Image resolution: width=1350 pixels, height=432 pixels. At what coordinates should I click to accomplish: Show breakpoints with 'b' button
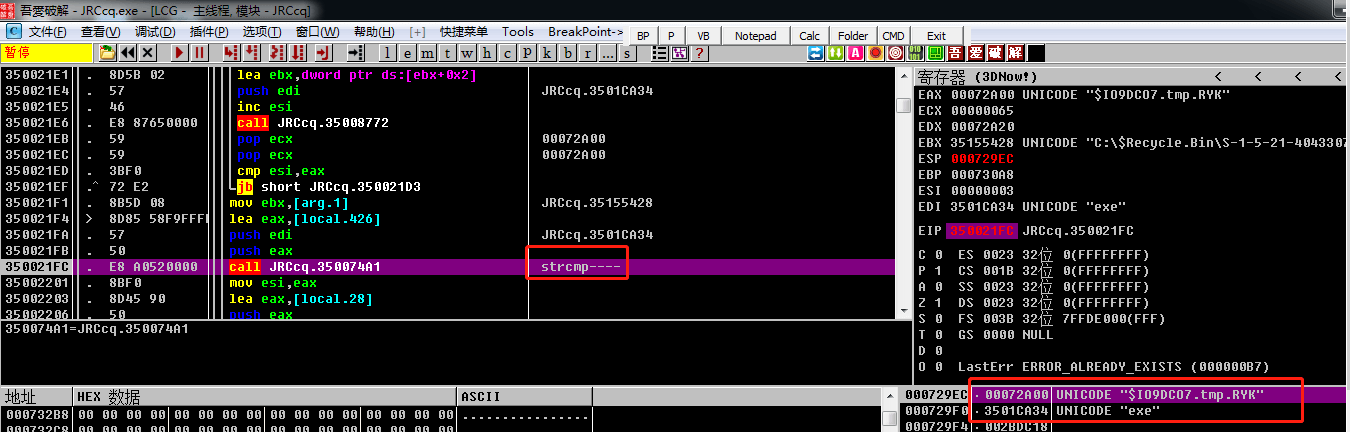coord(567,53)
